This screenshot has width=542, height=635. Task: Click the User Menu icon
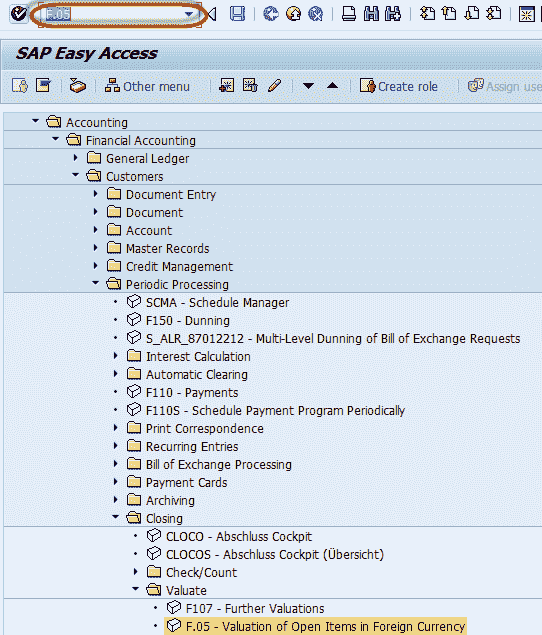tap(20, 86)
